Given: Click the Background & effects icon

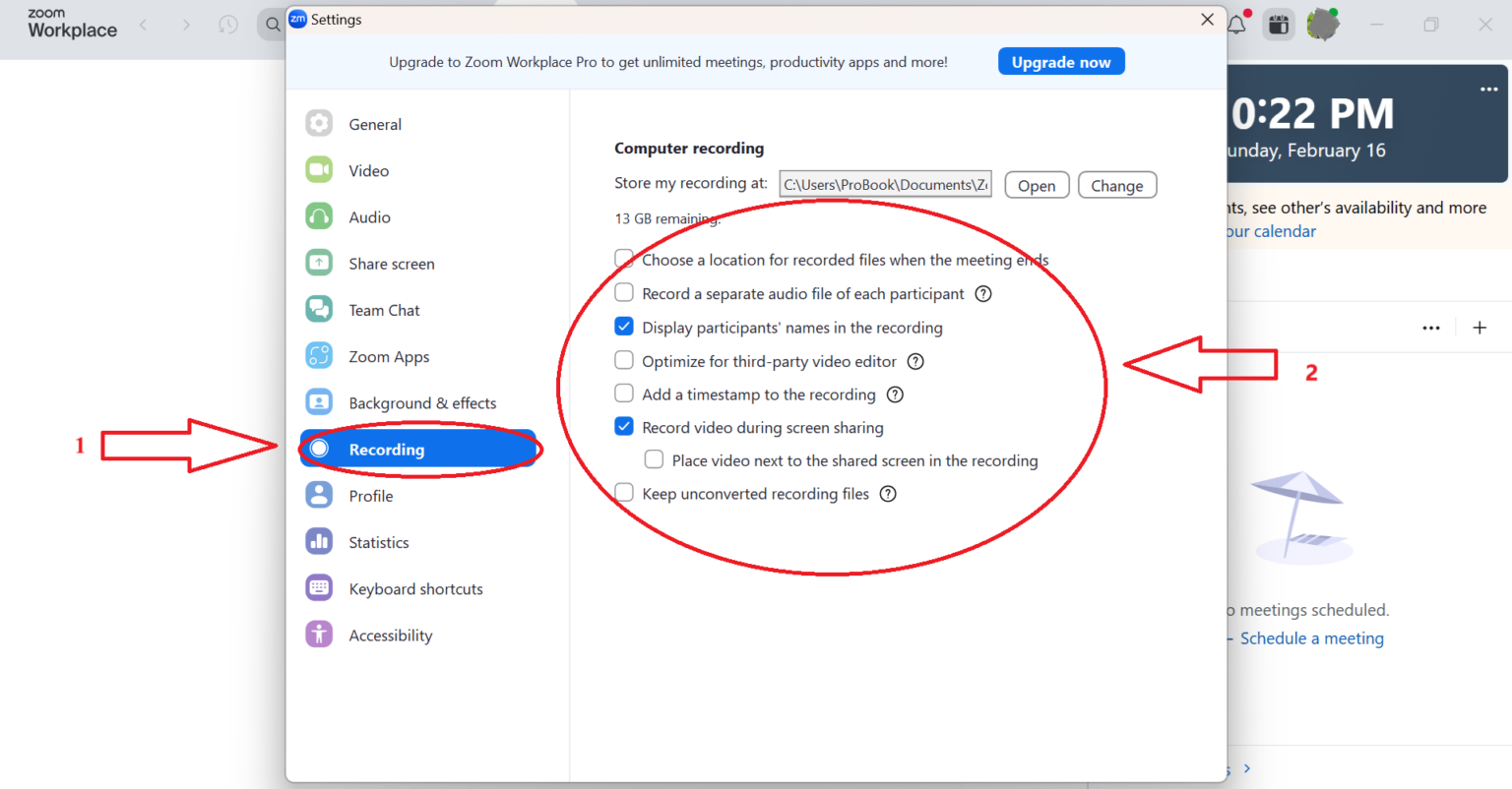Looking at the screenshot, I should pyautogui.click(x=319, y=402).
